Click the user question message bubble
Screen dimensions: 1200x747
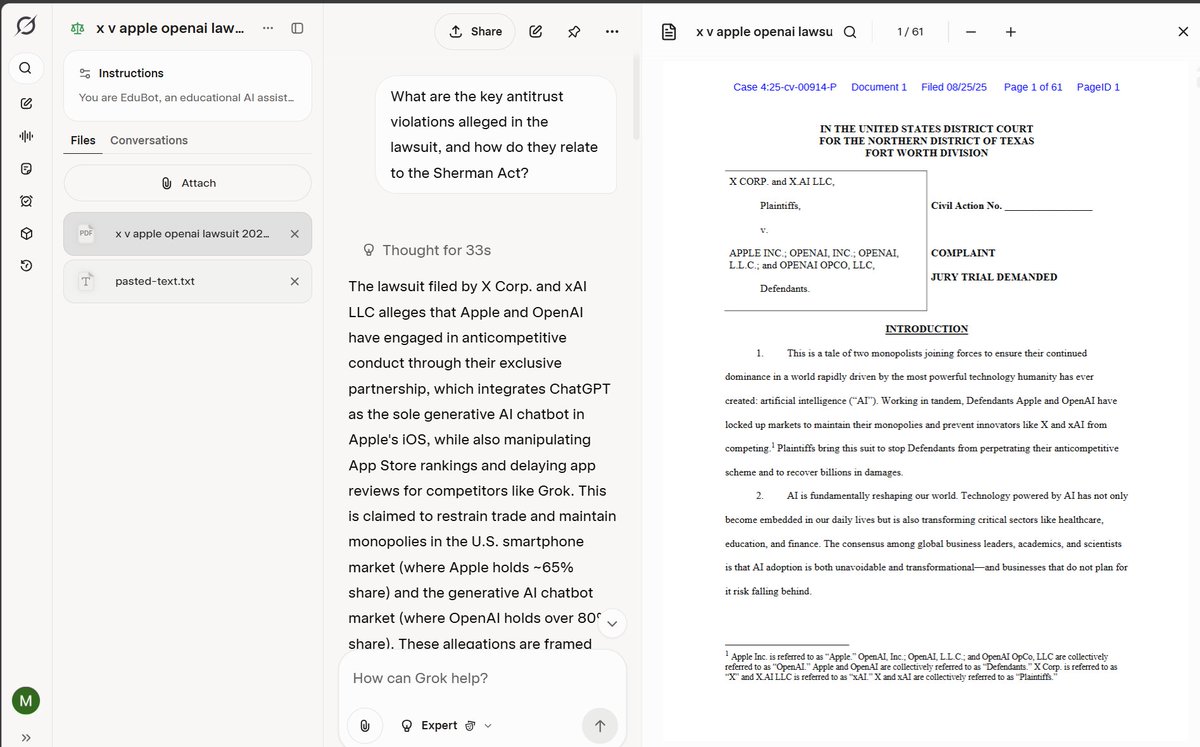[496, 135]
